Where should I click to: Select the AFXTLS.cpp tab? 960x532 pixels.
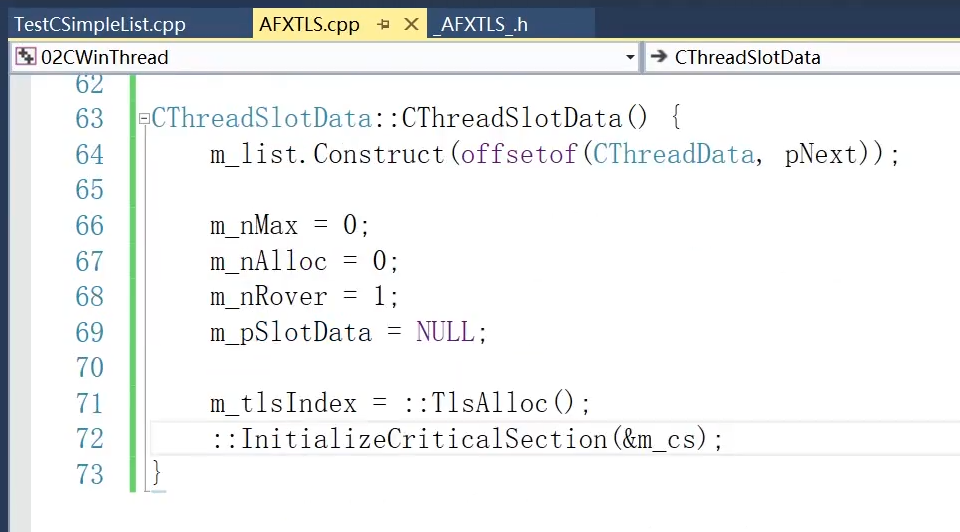309,24
